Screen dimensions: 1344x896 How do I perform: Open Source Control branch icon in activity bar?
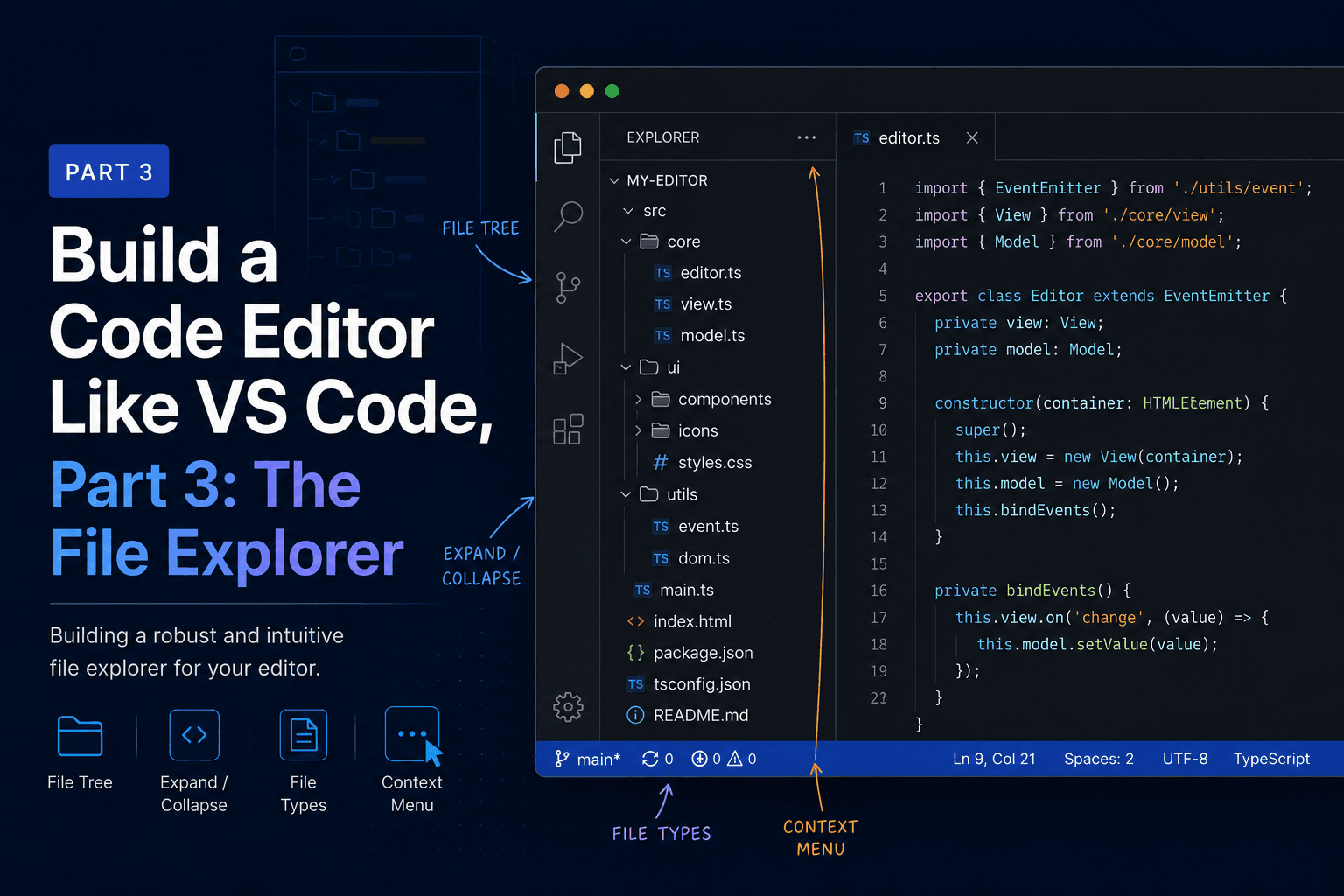[x=568, y=287]
